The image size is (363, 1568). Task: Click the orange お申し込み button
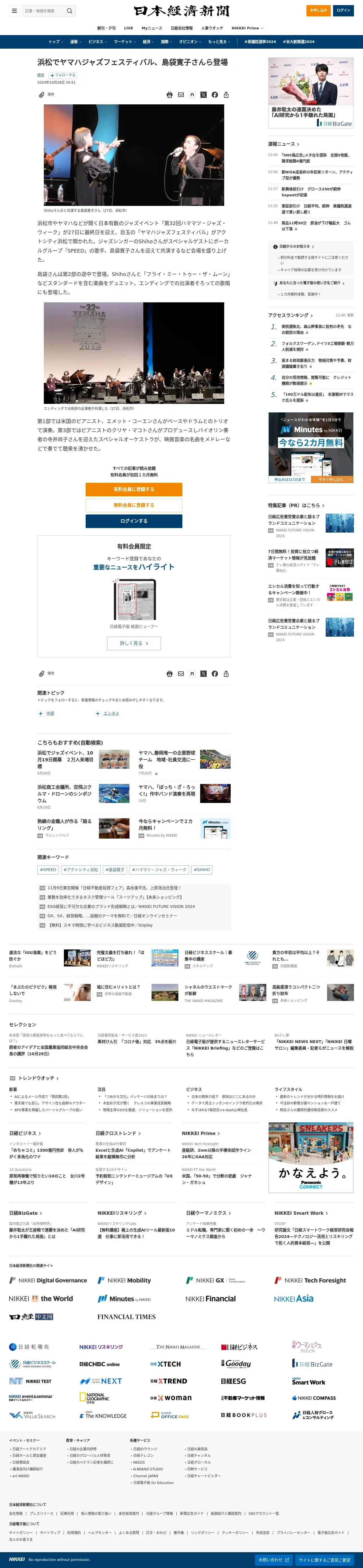pos(318,10)
